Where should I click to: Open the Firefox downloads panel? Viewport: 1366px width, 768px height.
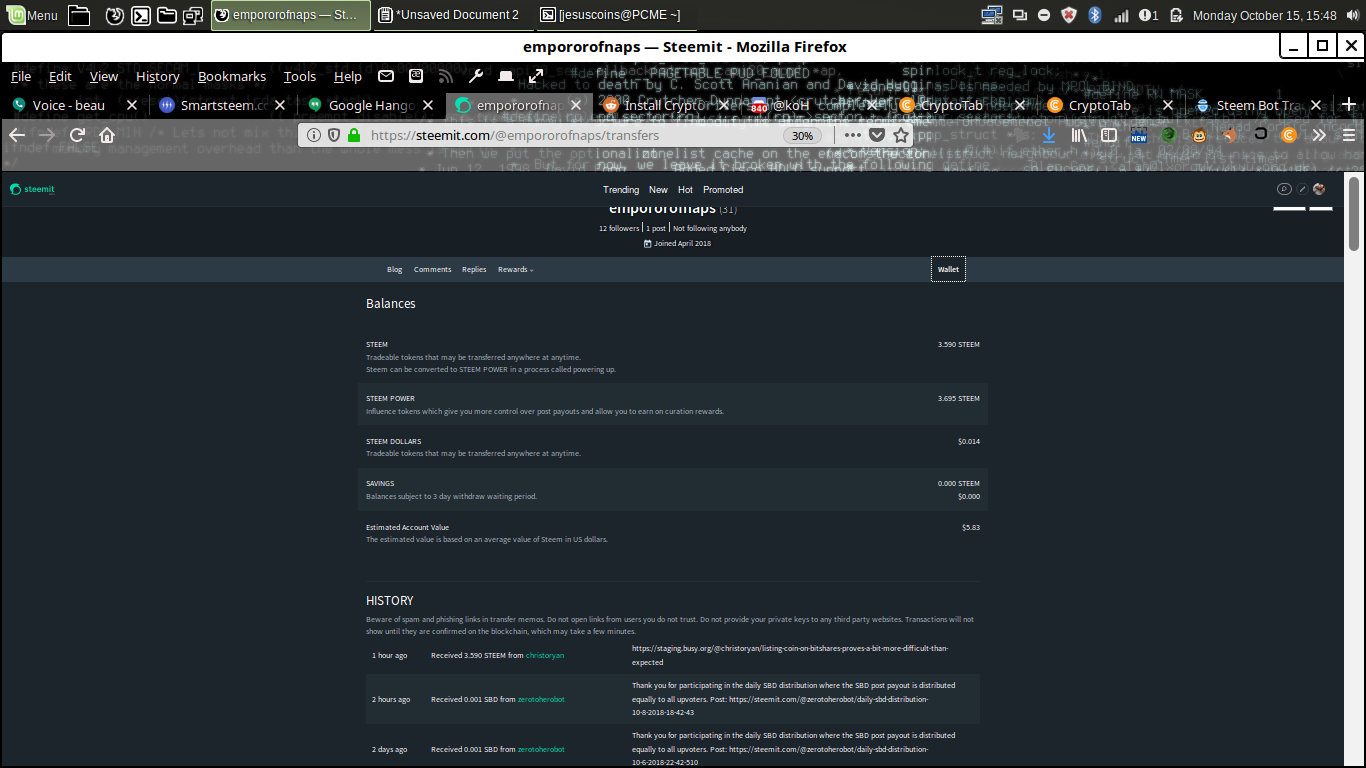(1049, 135)
